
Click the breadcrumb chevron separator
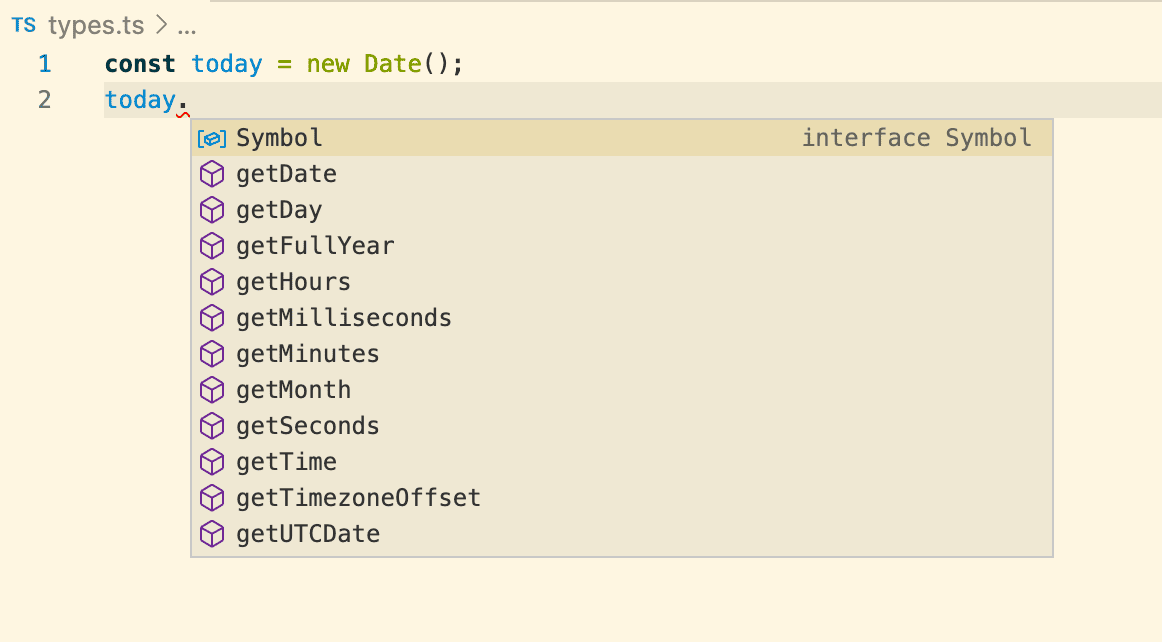tap(161, 26)
